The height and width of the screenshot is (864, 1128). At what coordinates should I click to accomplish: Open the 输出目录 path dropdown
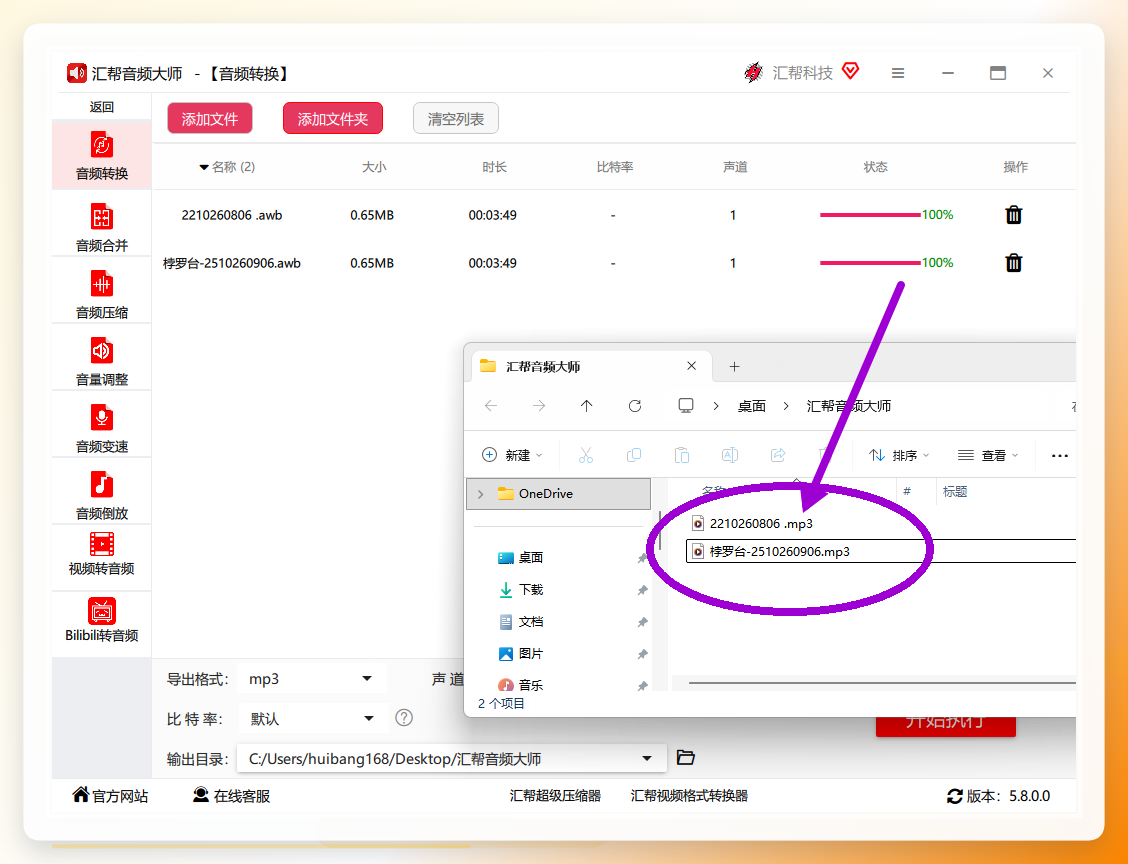coord(452,758)
